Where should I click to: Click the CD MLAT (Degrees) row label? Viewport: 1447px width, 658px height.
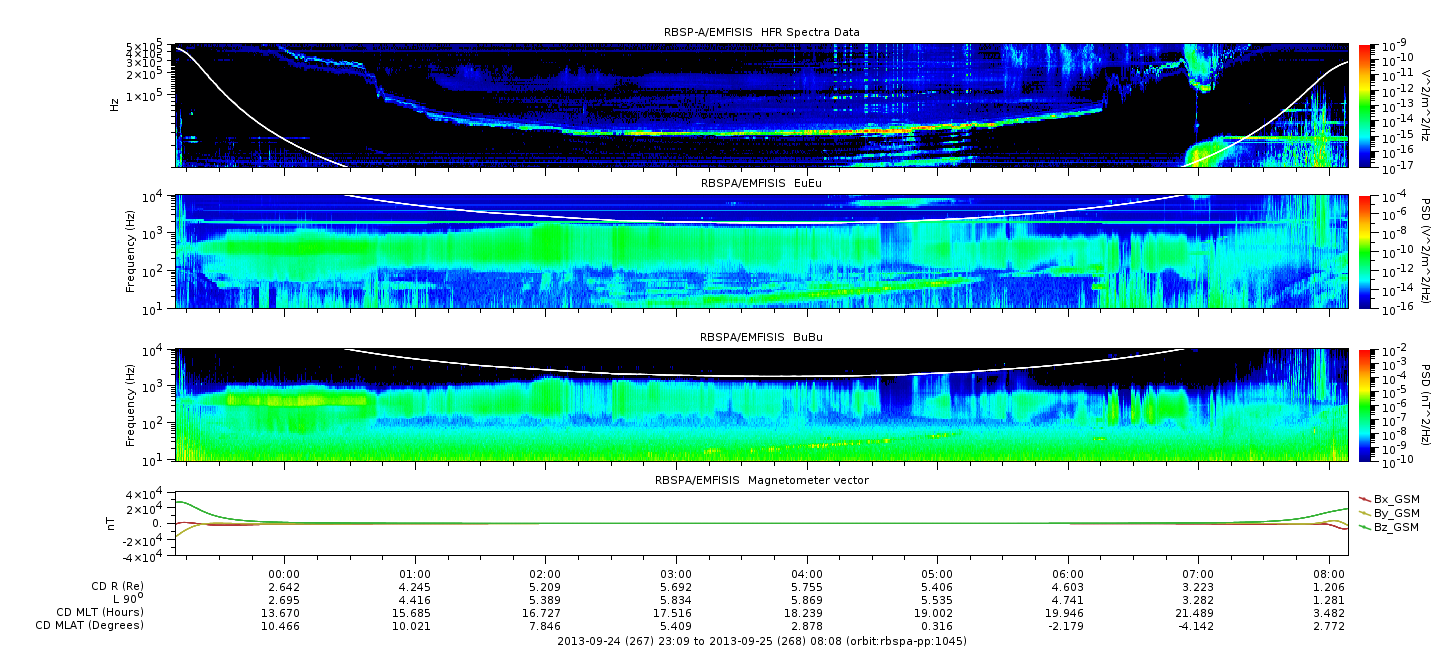point(92,625)
